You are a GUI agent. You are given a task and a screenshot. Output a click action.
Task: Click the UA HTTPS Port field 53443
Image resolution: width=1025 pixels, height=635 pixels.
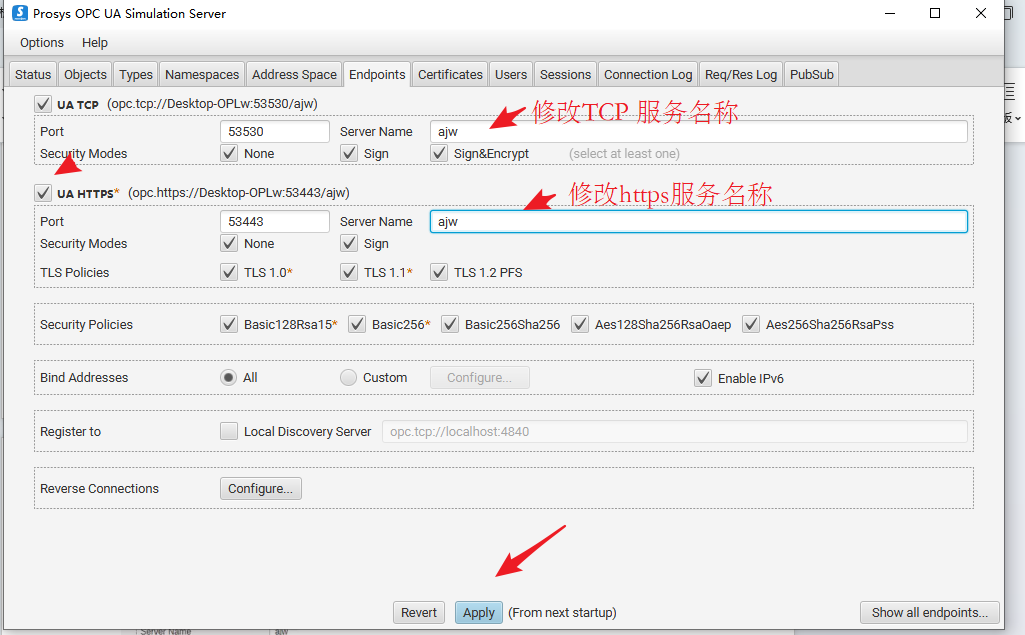[275, 222]
